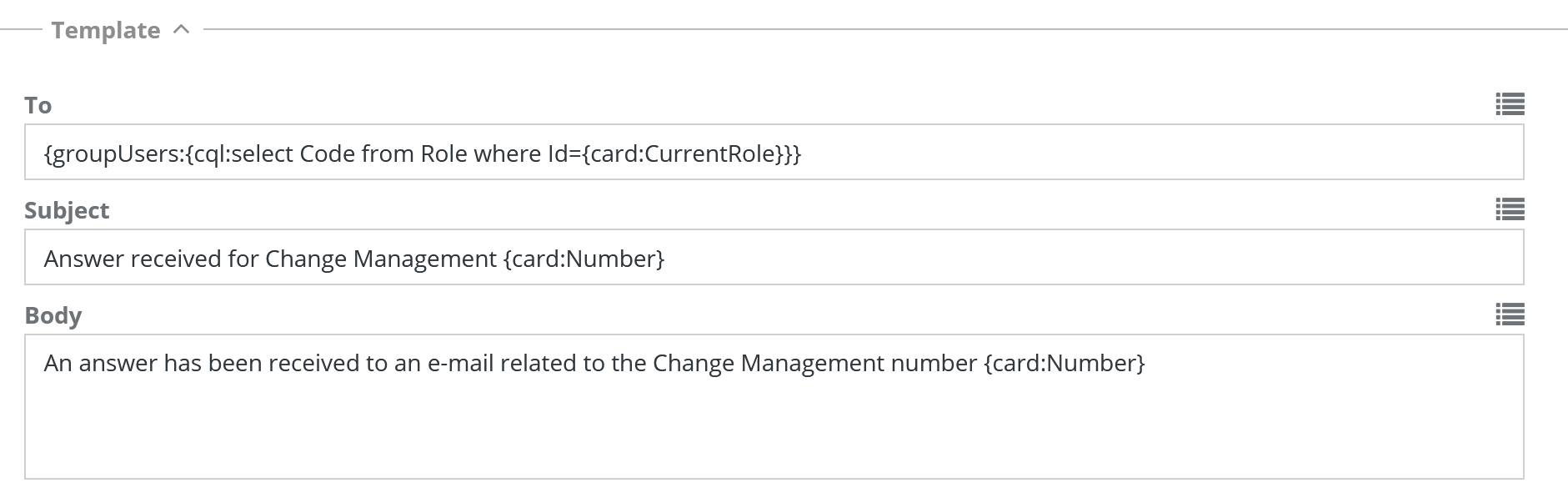This screenshot has width=1568, height=493.
Task: Open the list icon for To field
Action: (x=1510, y=104)
